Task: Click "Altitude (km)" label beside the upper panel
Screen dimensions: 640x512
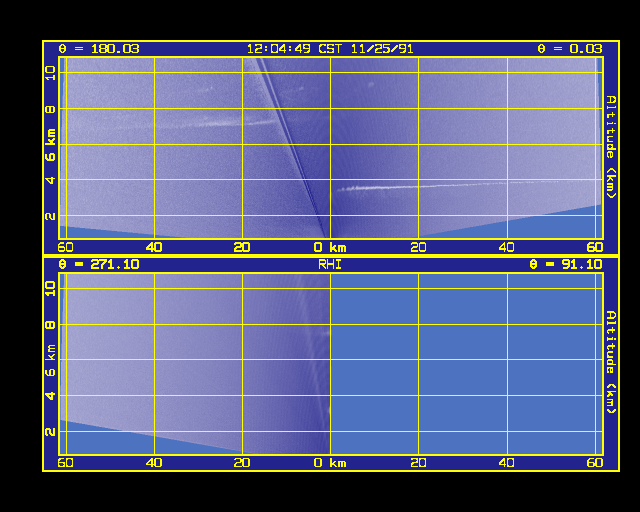Action: pos(611,147)
